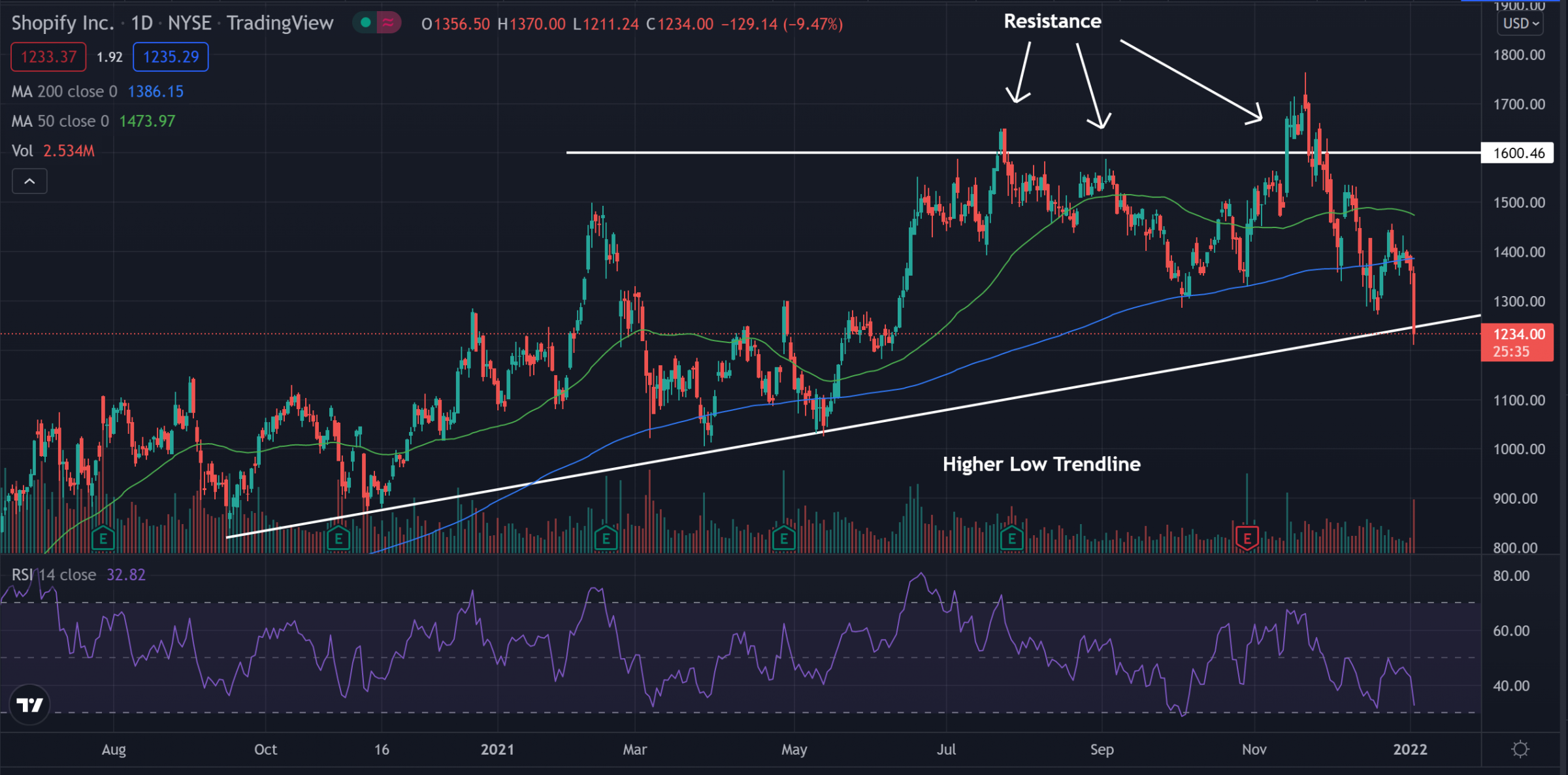Click the earnings marker near Aug
The image size is (1568, 775).
pos(103,540)
